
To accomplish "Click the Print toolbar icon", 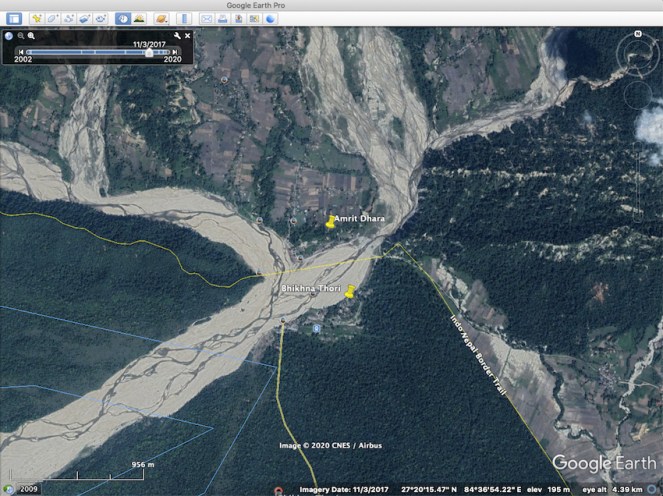I will click(223, 19).
